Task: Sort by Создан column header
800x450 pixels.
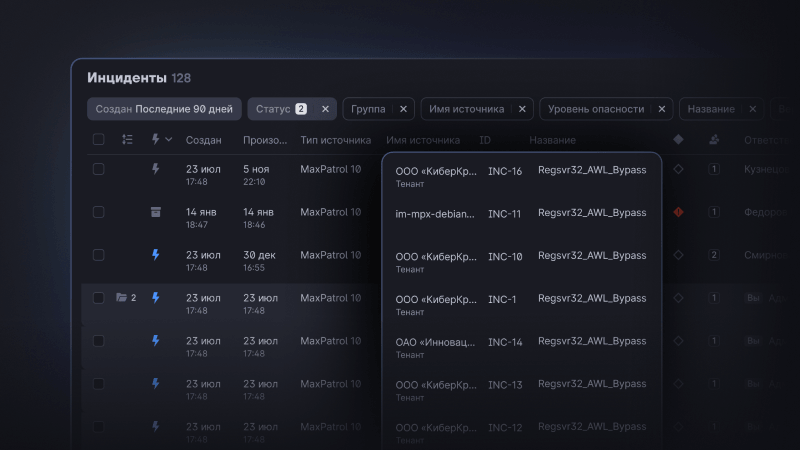Action: [x=204, y=140]
